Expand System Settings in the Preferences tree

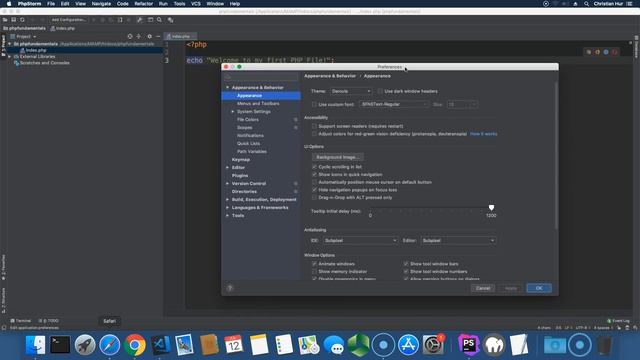233,111
